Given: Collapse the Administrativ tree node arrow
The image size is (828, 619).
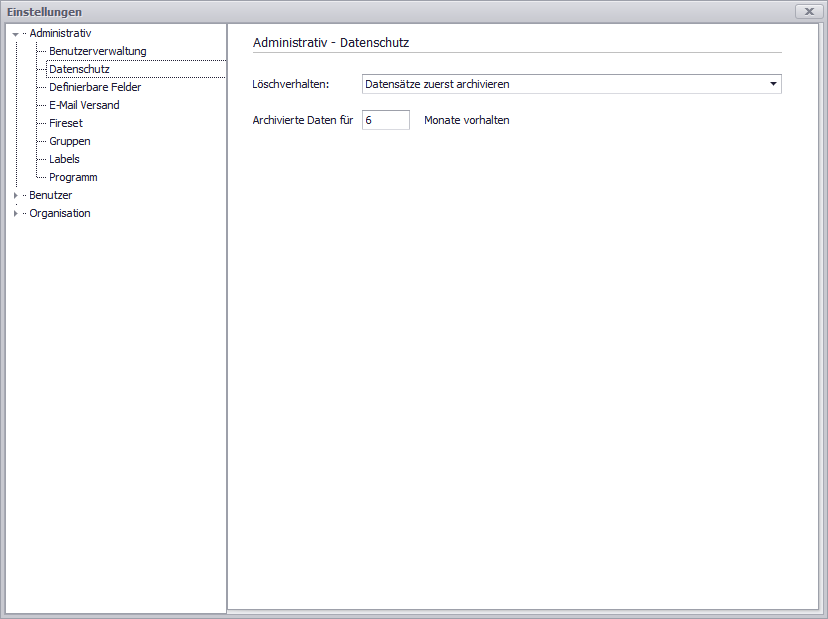Looking at the screenshot, I should 15,34.
